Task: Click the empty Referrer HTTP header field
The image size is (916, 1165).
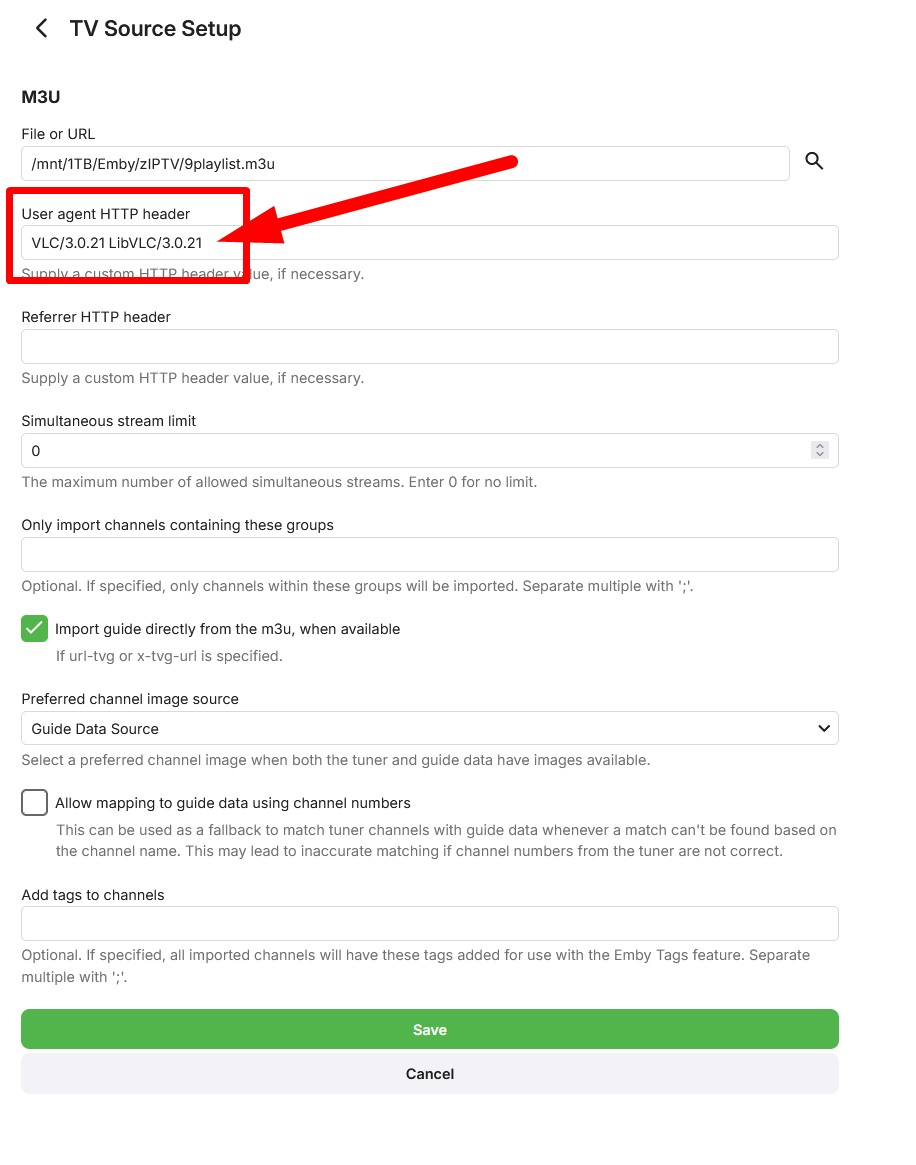Action: [430, 346]
